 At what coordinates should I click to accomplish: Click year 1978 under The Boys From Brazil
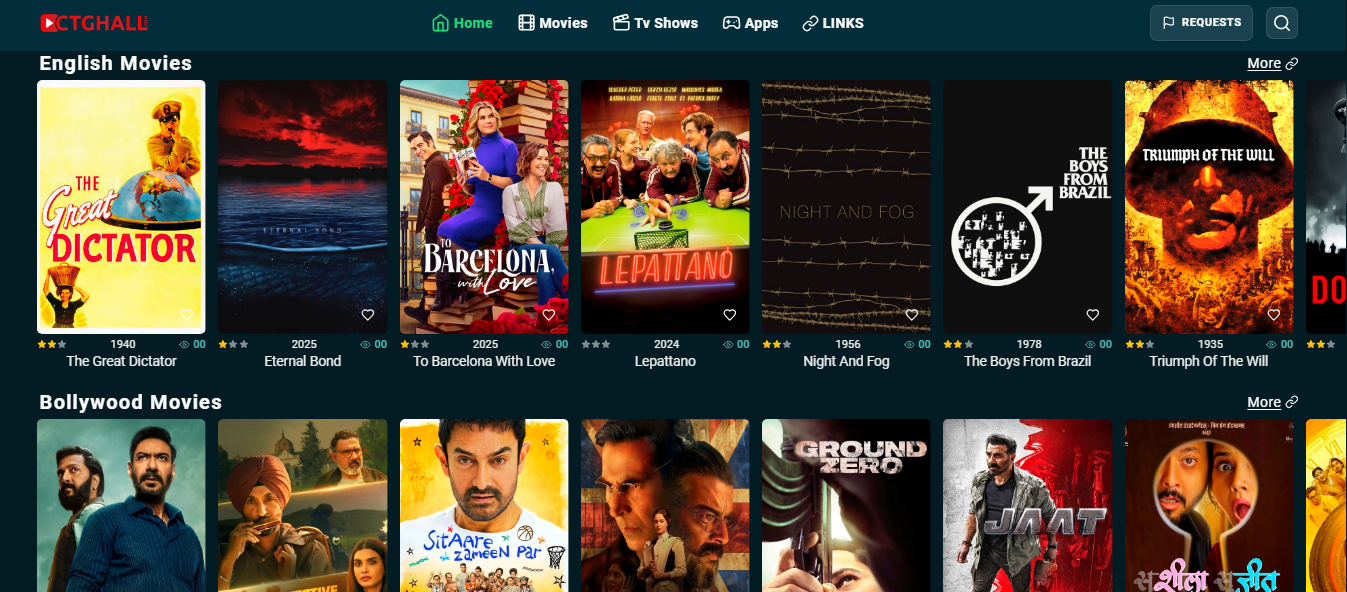click(x=1029, y=344)
